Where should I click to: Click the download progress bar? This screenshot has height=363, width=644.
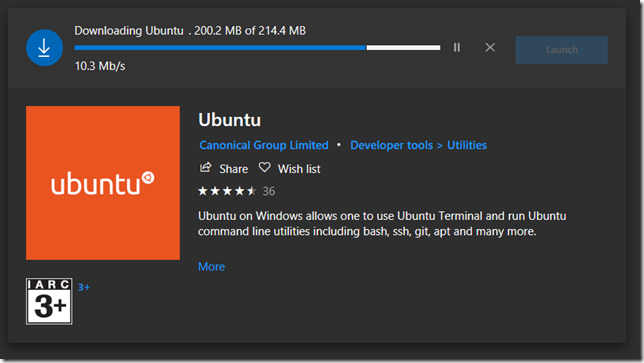(x=257, y=48)
